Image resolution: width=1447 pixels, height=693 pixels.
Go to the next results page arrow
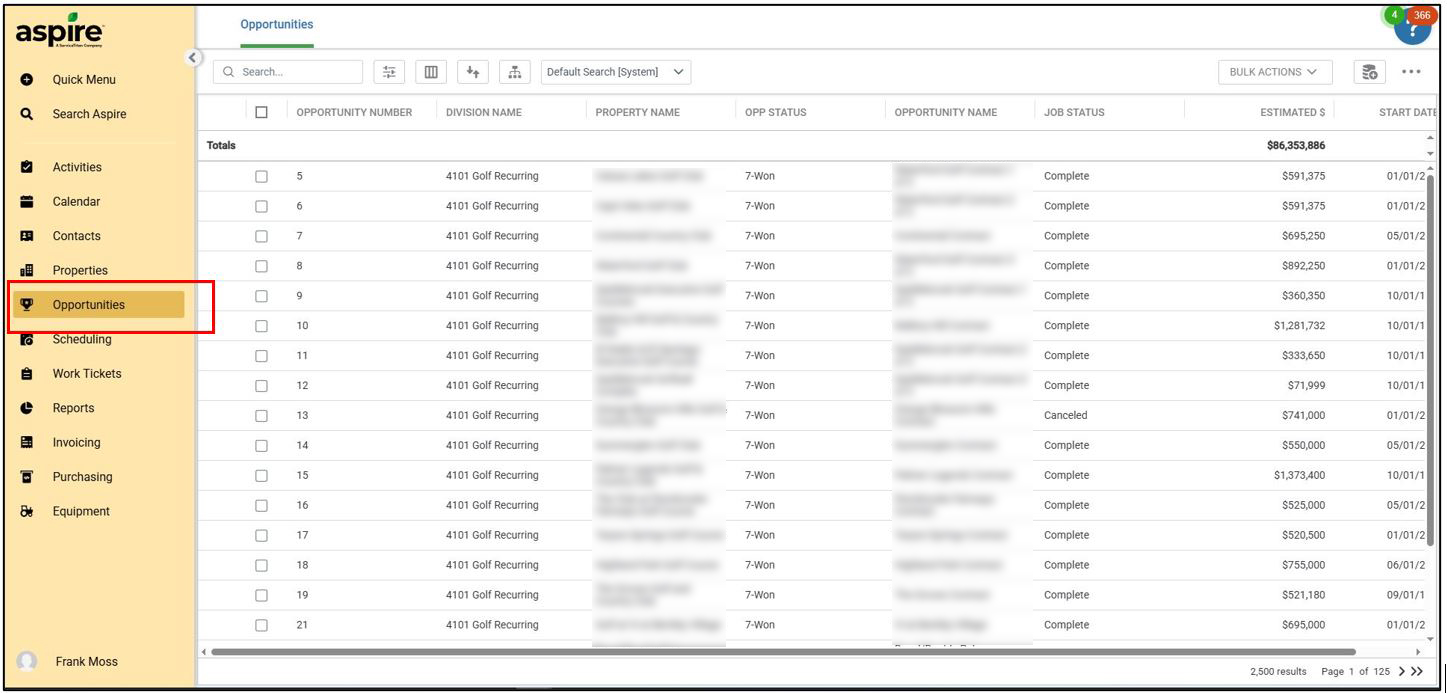[1402, 672]
